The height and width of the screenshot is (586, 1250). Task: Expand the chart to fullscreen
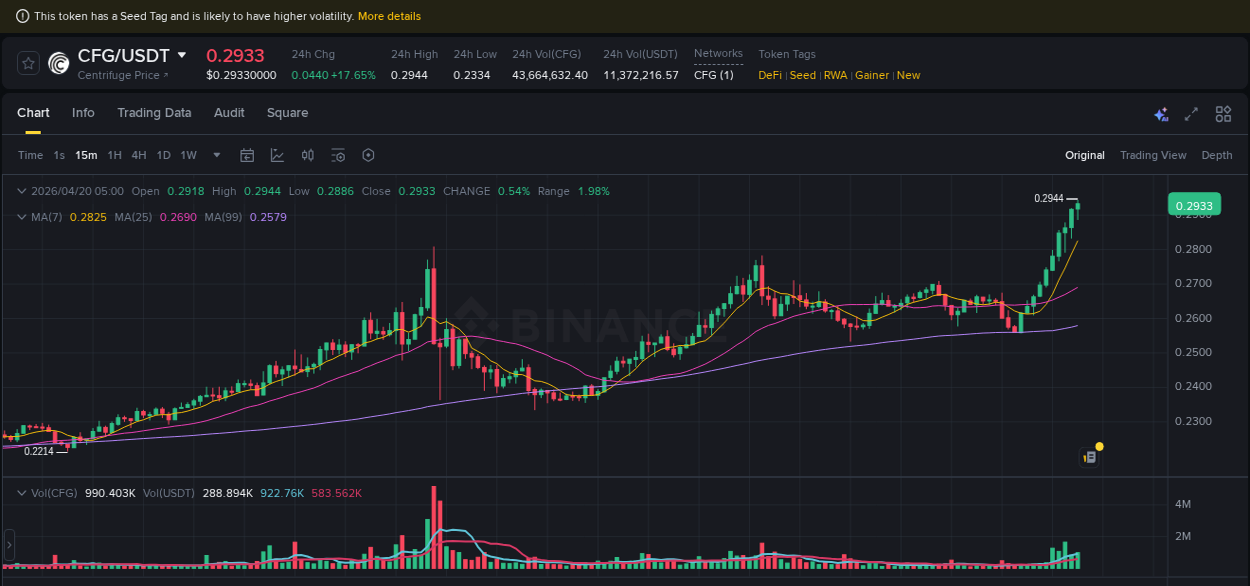1191,114
